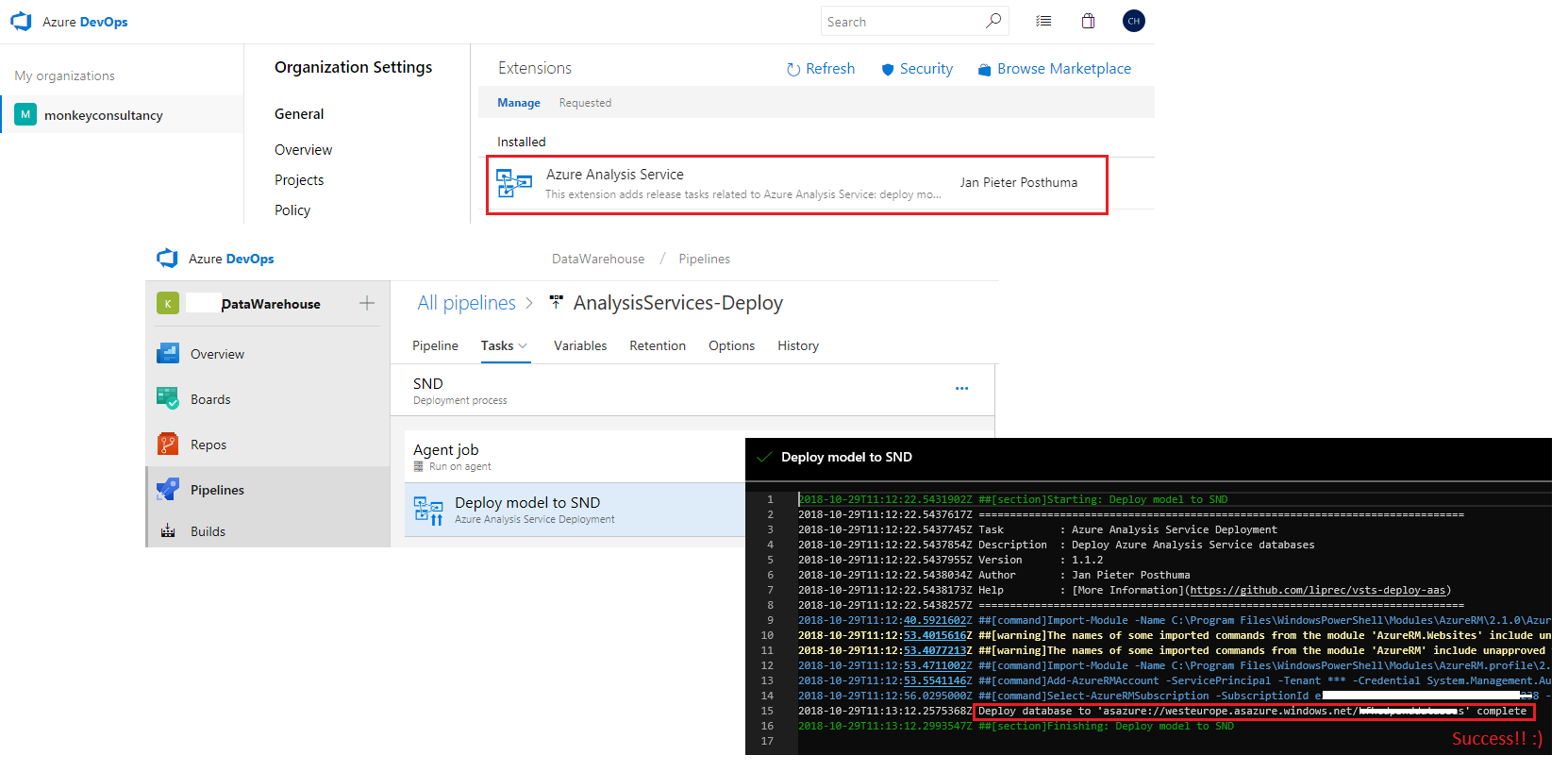Click the Azure Analysis Service extension name

click(x=615, y=175)
